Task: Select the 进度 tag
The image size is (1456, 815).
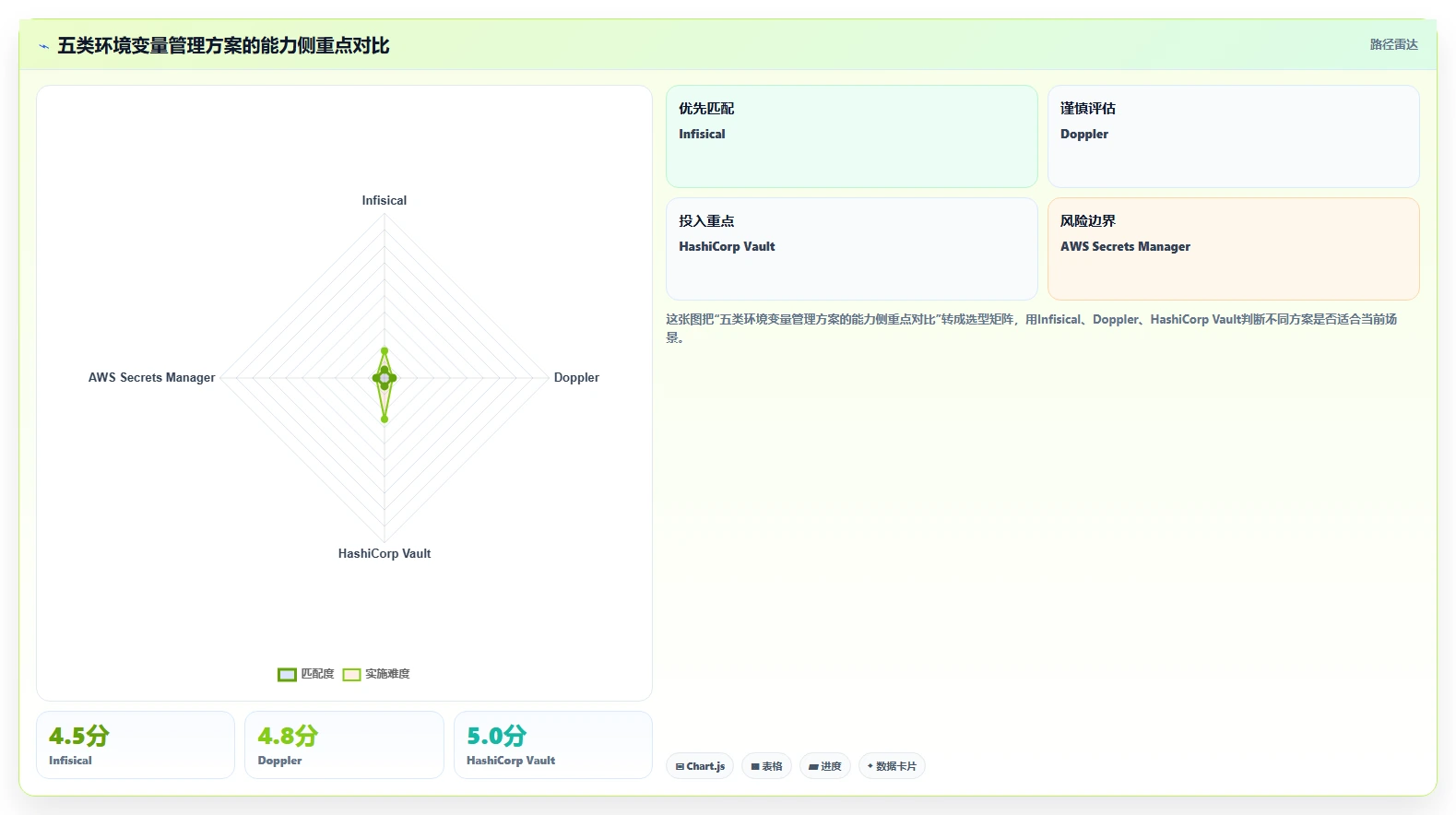Action: click(x=824, y=766)
